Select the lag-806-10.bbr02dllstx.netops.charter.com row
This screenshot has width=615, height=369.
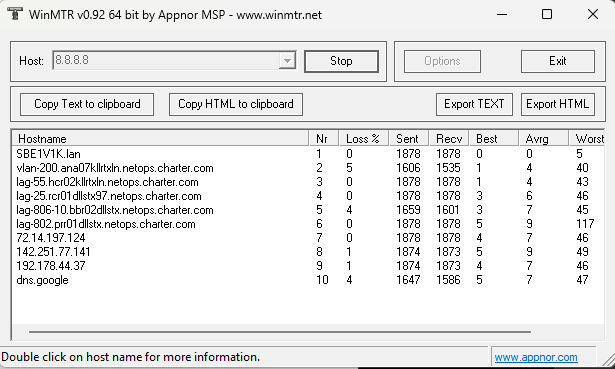tap(308, 210)
